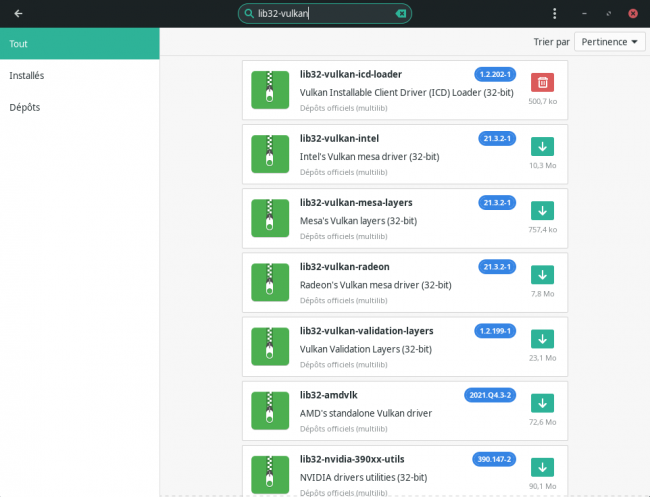The width and height of the screenshot is (650, 497).
Task: Open lib32-vulkan-mesa-layers package title
Action: tap(356, 203)
